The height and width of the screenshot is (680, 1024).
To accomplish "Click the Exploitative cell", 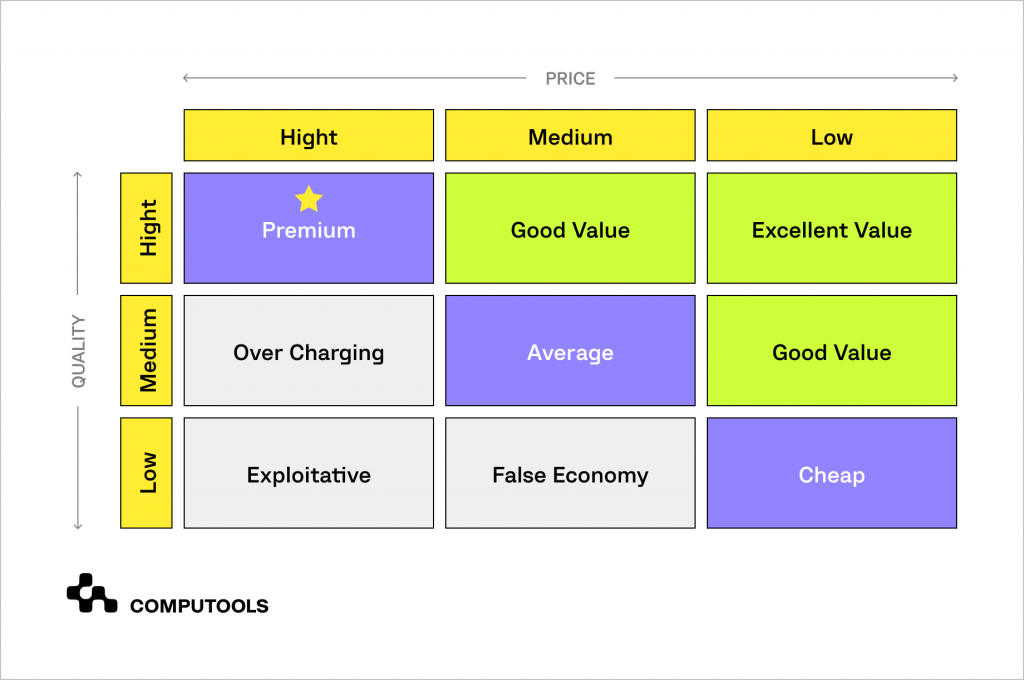I will click(x=309, y=474).
